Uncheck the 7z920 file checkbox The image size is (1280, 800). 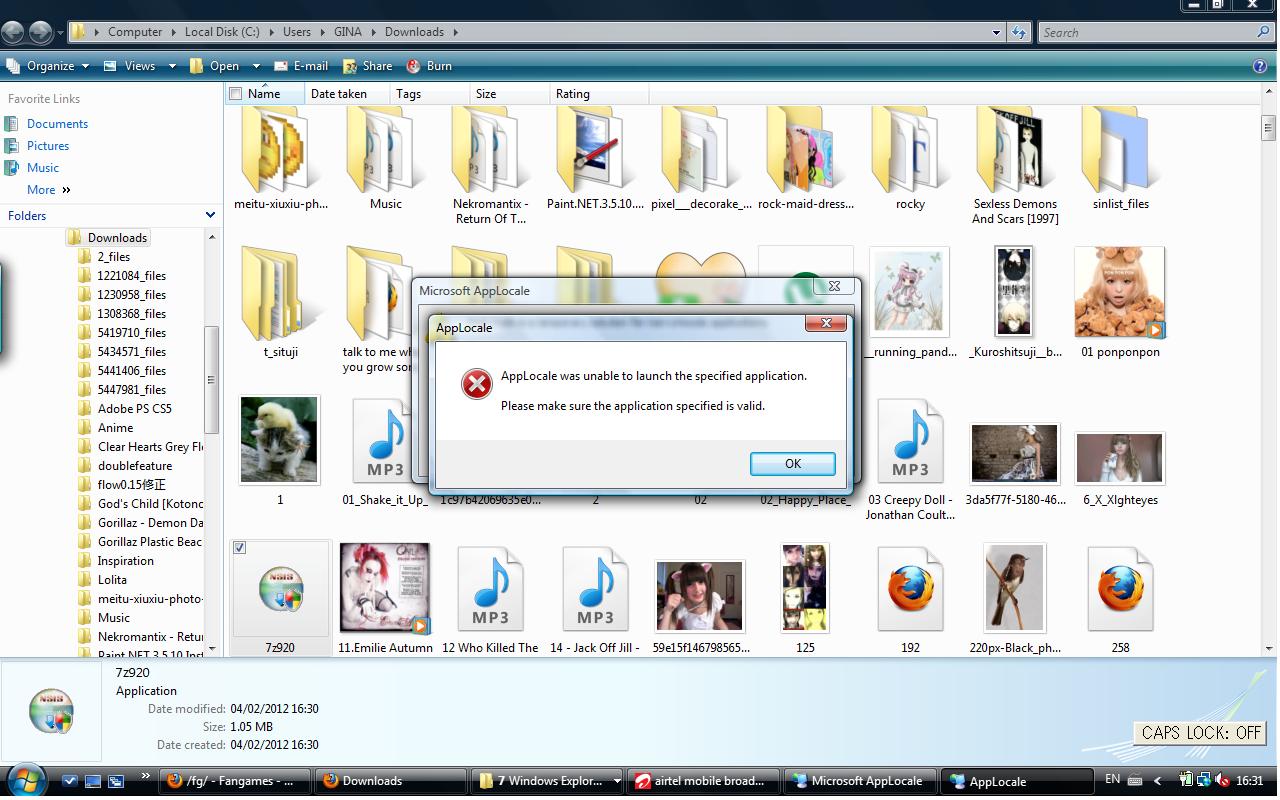pos(239,548)
